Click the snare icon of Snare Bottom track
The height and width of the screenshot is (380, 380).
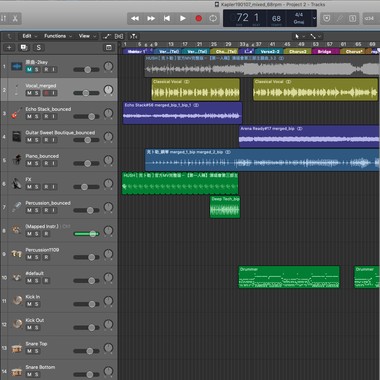tap(17, 371)
